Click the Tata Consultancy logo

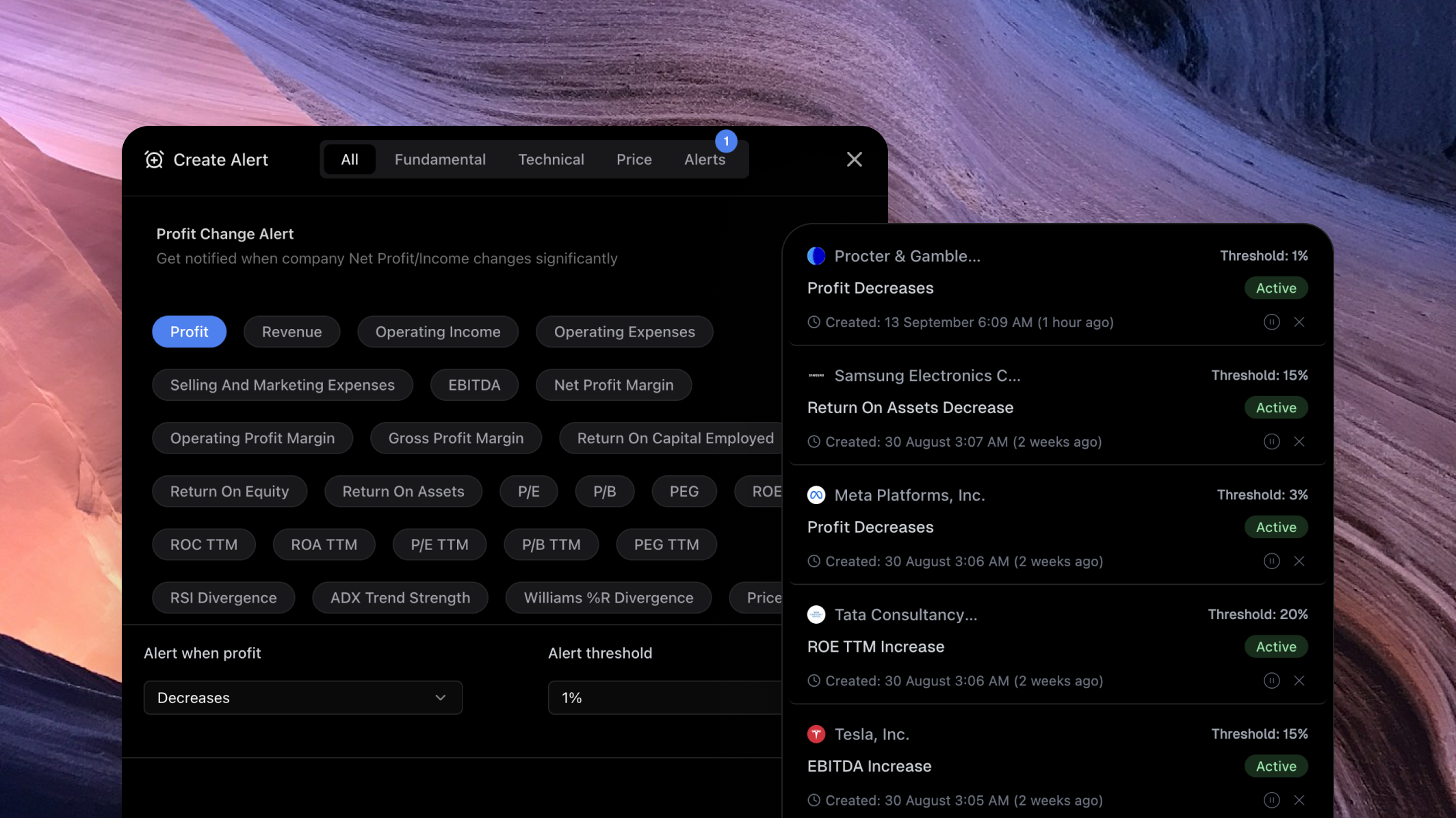click(x=816, y=614)
